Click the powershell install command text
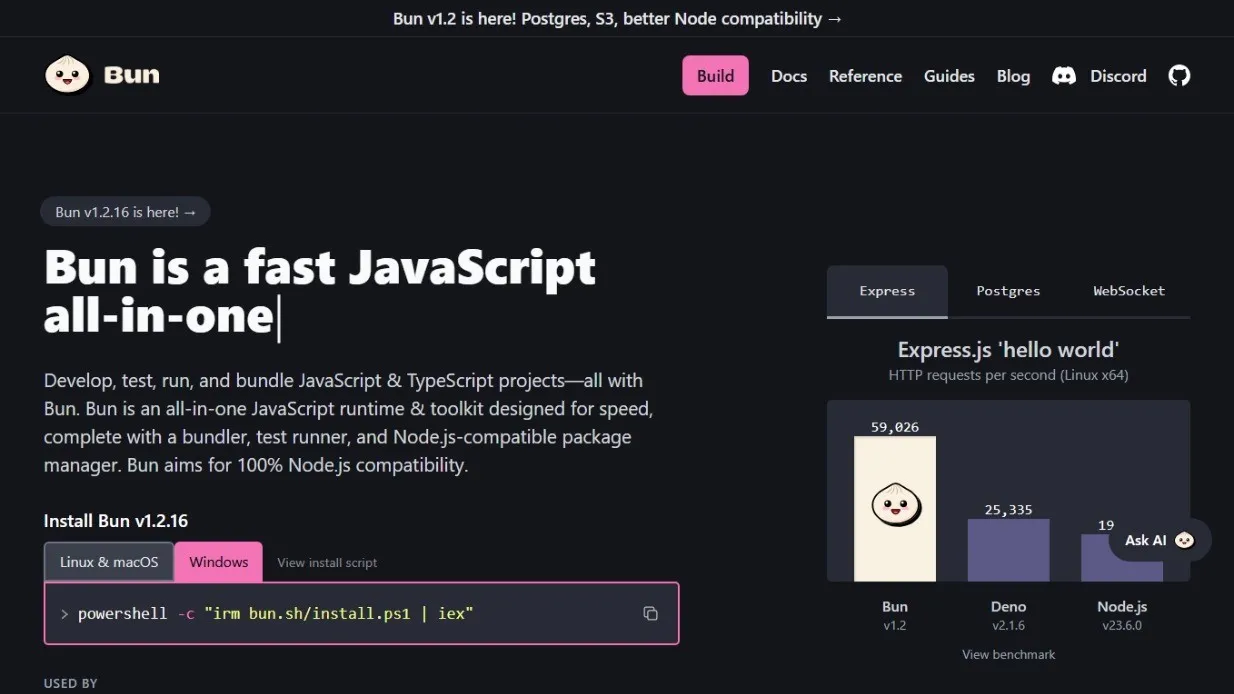The image size is (1234, 694). 275,613
